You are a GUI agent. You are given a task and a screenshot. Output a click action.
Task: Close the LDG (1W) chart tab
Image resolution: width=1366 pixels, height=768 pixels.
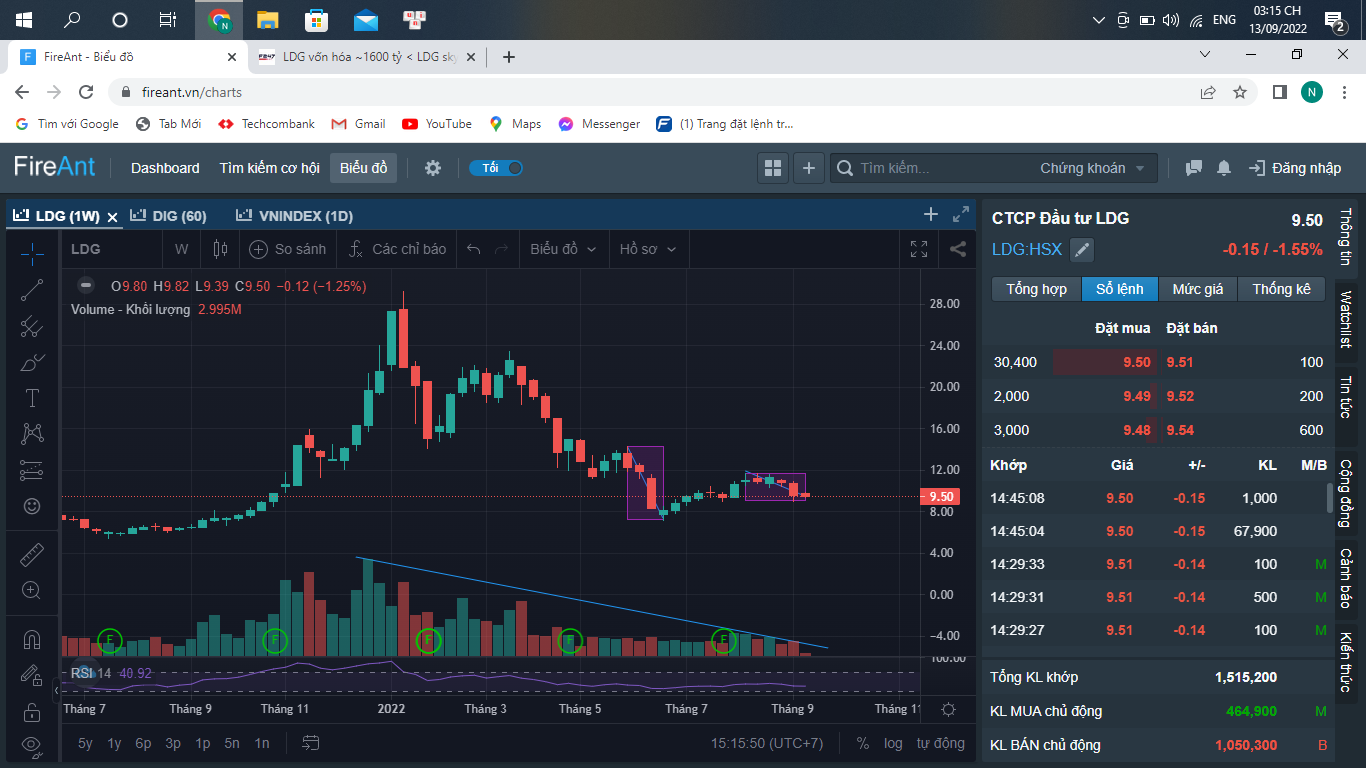coord(113,216)
